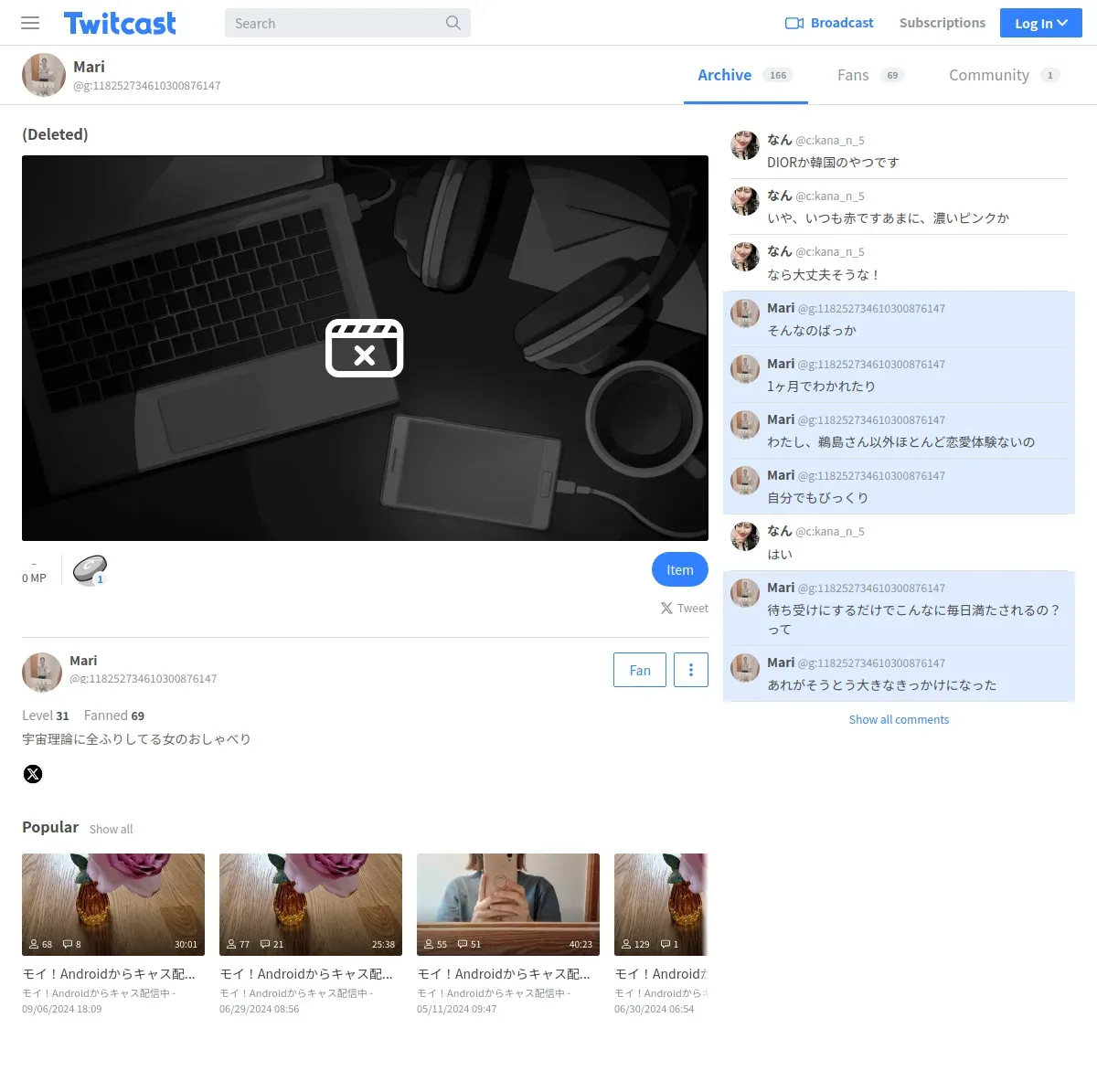Viewport: 1097px width, 1092px height.
Task: Click Show all comments link
Action: (x=899, y=719)
